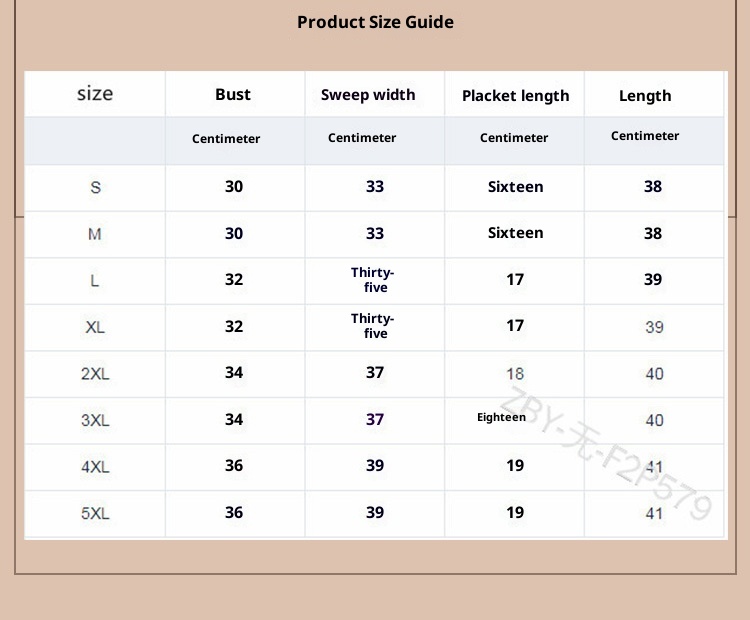Viewport: 750px width, 620px height.
Task: Click the L size row label
Action: pyautogui.click(x=95, y=281)
